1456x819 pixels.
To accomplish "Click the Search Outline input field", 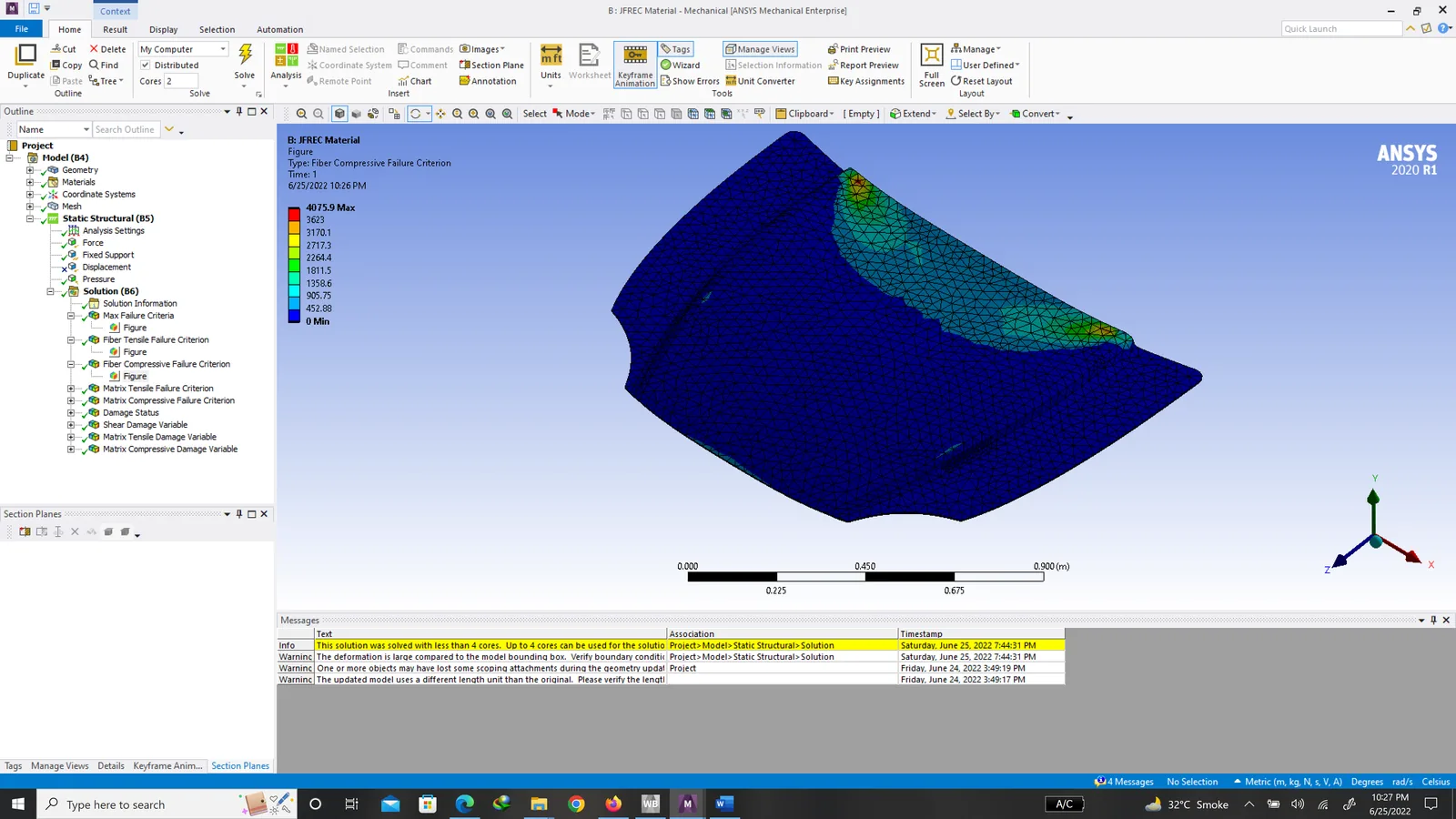I will [126, 129].
